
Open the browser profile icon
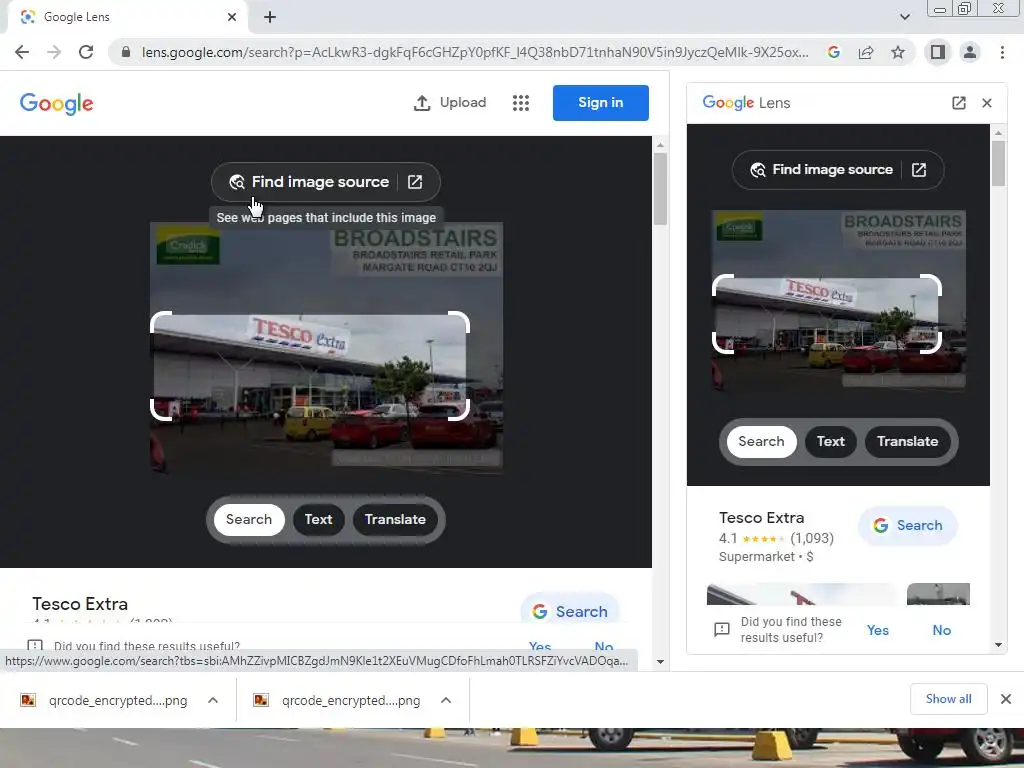pos(970,52)
